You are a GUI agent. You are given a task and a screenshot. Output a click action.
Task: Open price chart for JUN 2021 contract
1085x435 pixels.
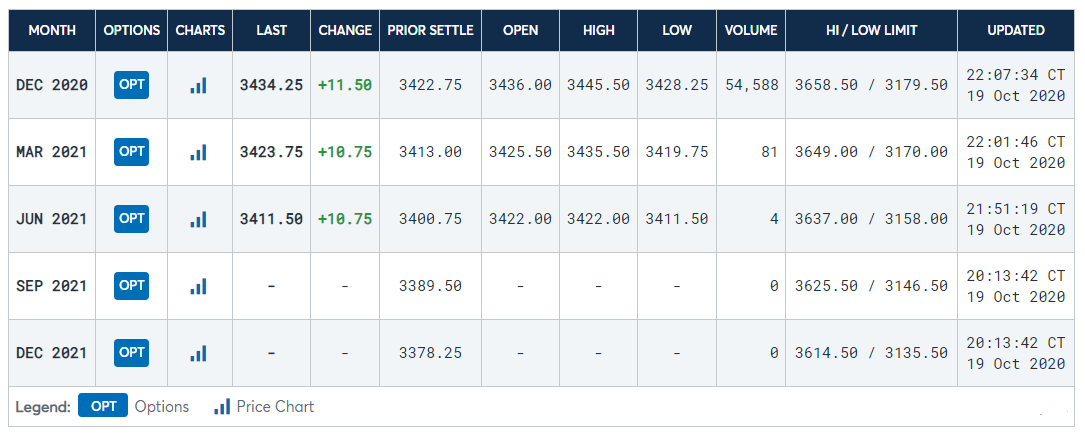[198, 219]
